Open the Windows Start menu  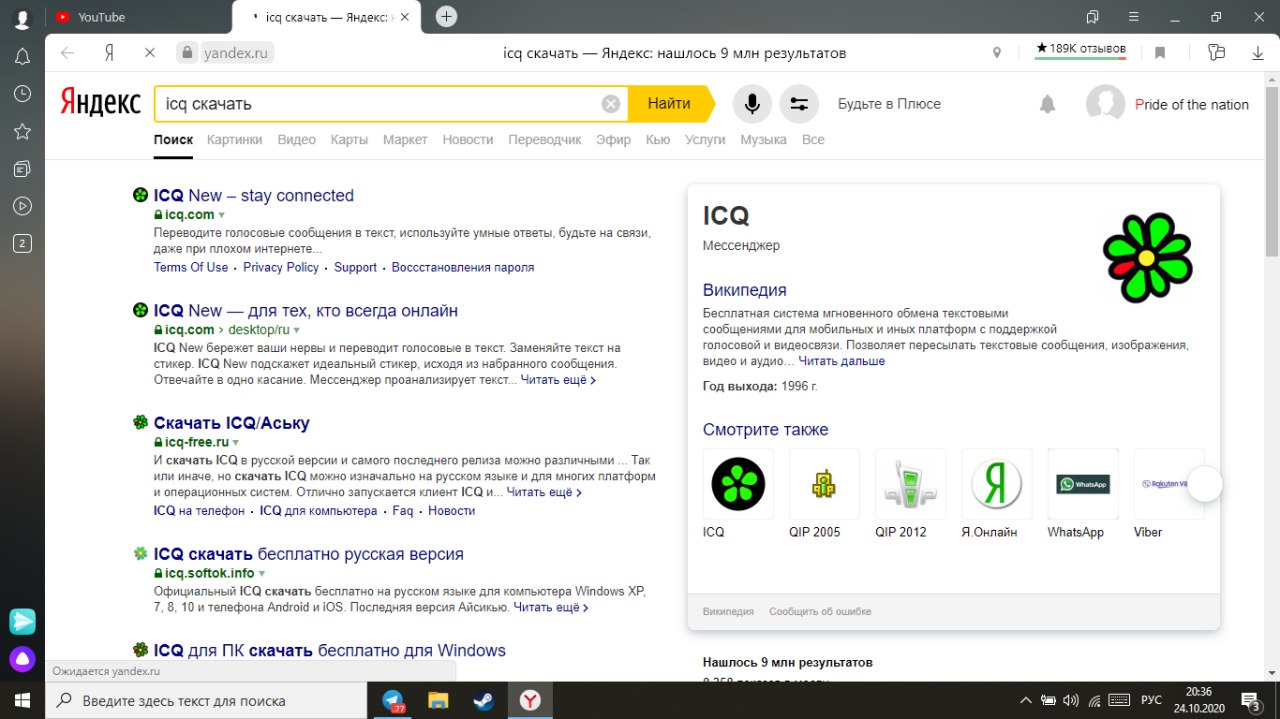pos(22,700)
